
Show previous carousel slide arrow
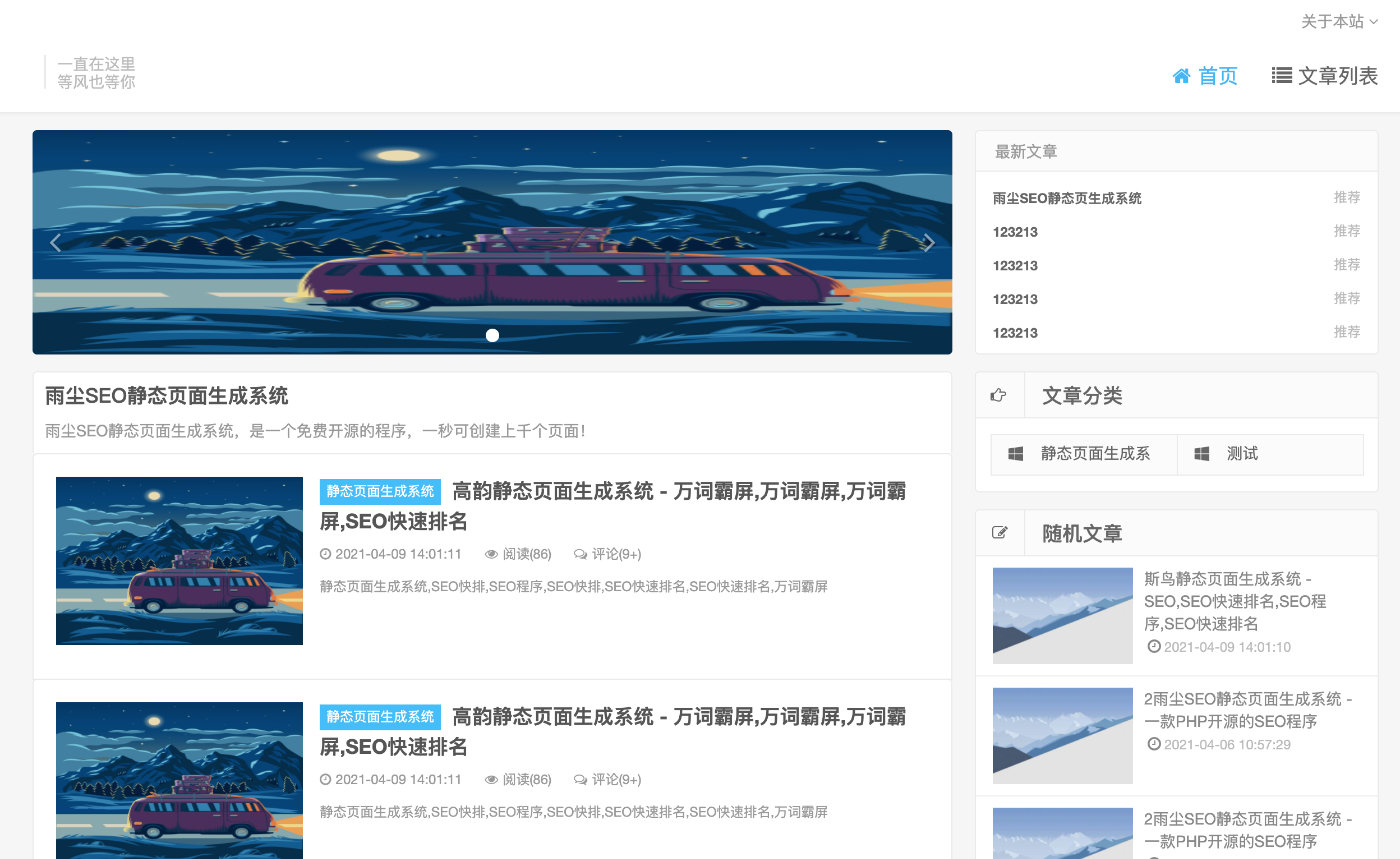(56, 242)
